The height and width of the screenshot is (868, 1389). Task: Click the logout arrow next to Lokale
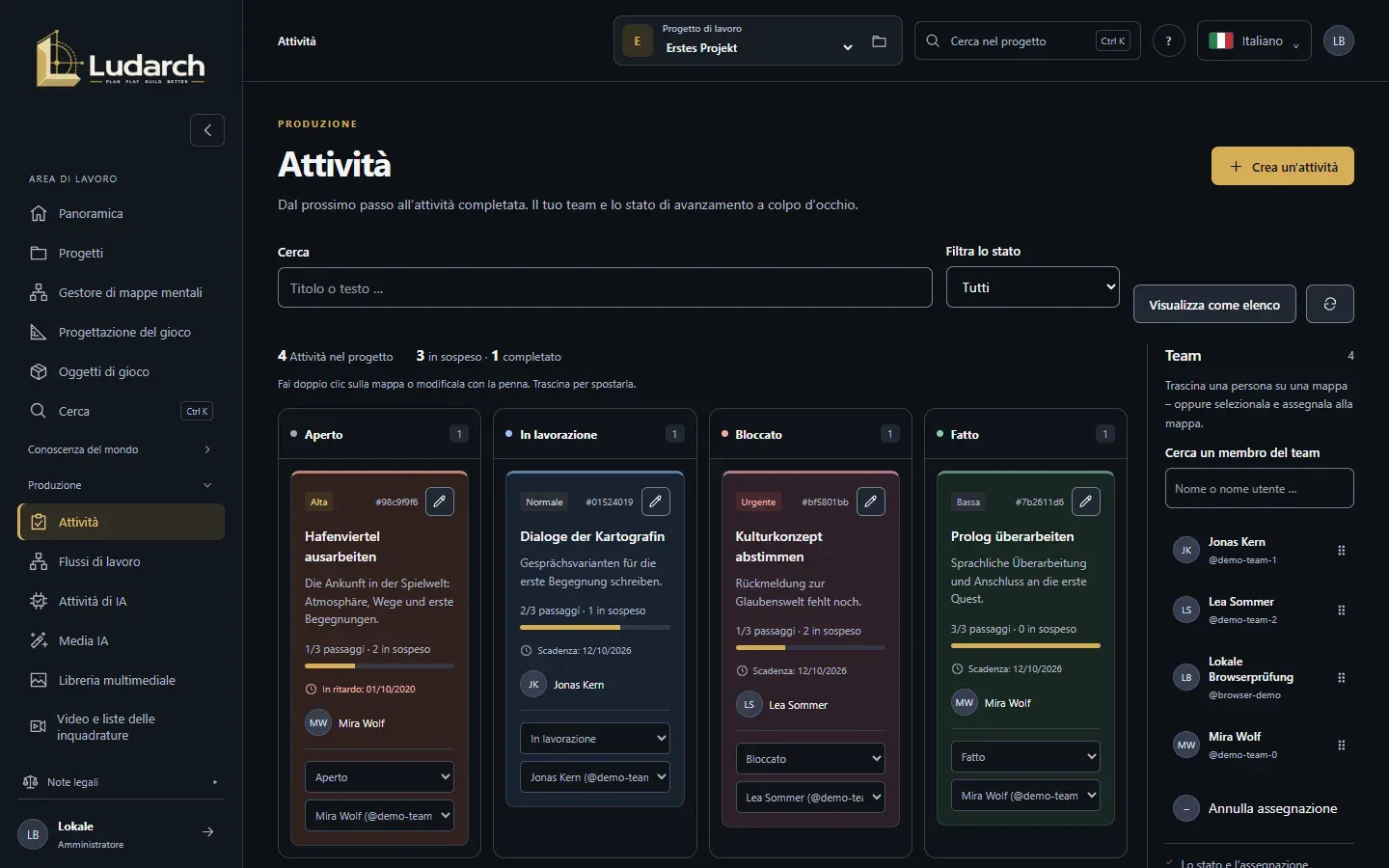[x=207, y=832]
